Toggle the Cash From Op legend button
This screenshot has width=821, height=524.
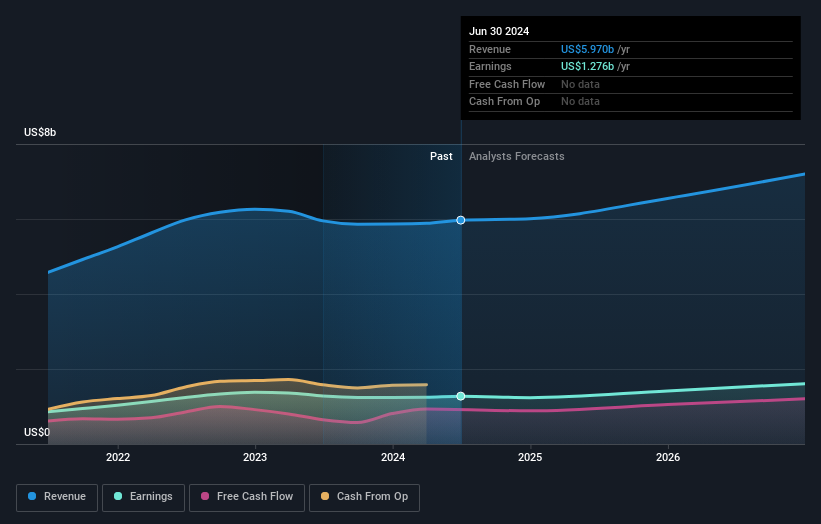[364, 497]
